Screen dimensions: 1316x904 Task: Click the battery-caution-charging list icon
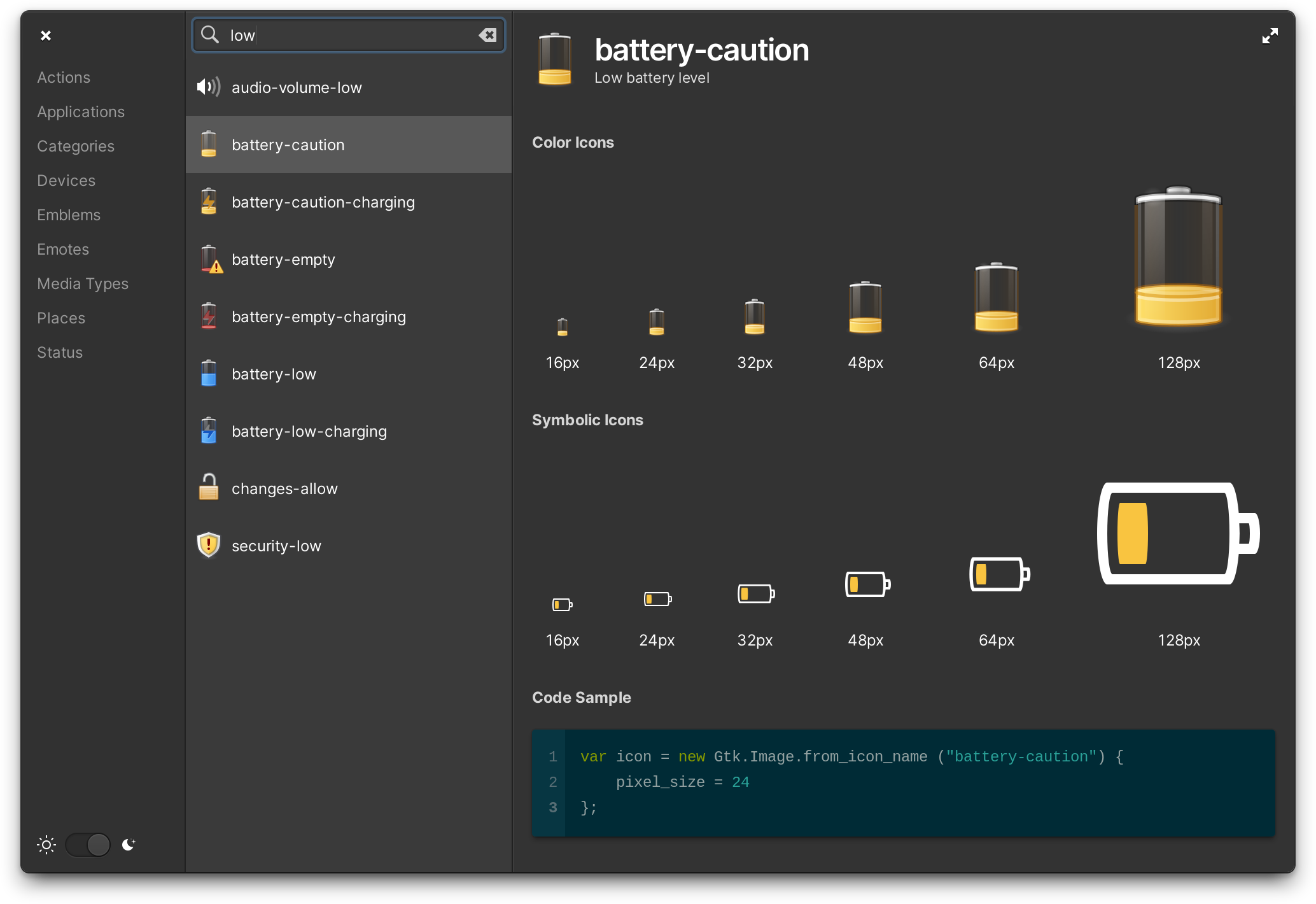pyautogui.click(x=209, y=202)
